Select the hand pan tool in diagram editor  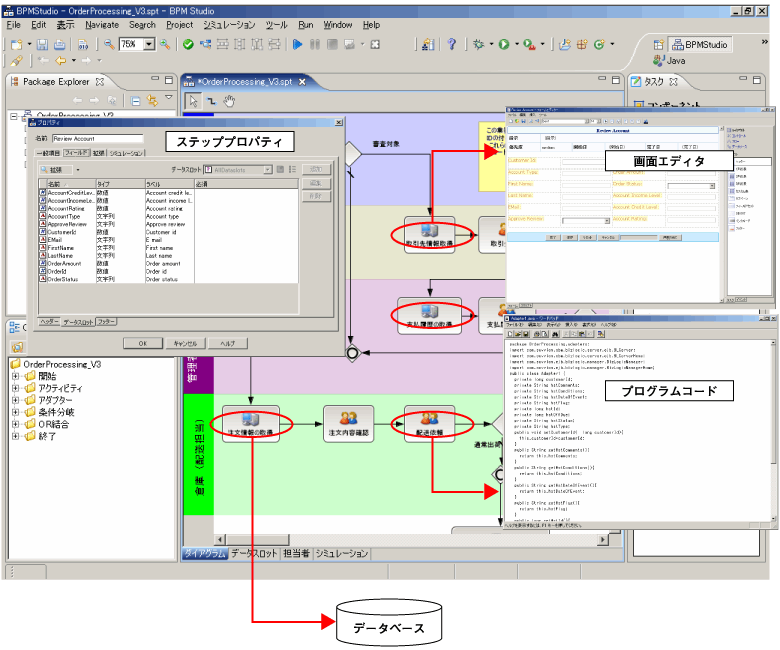[x=229, y=101]
